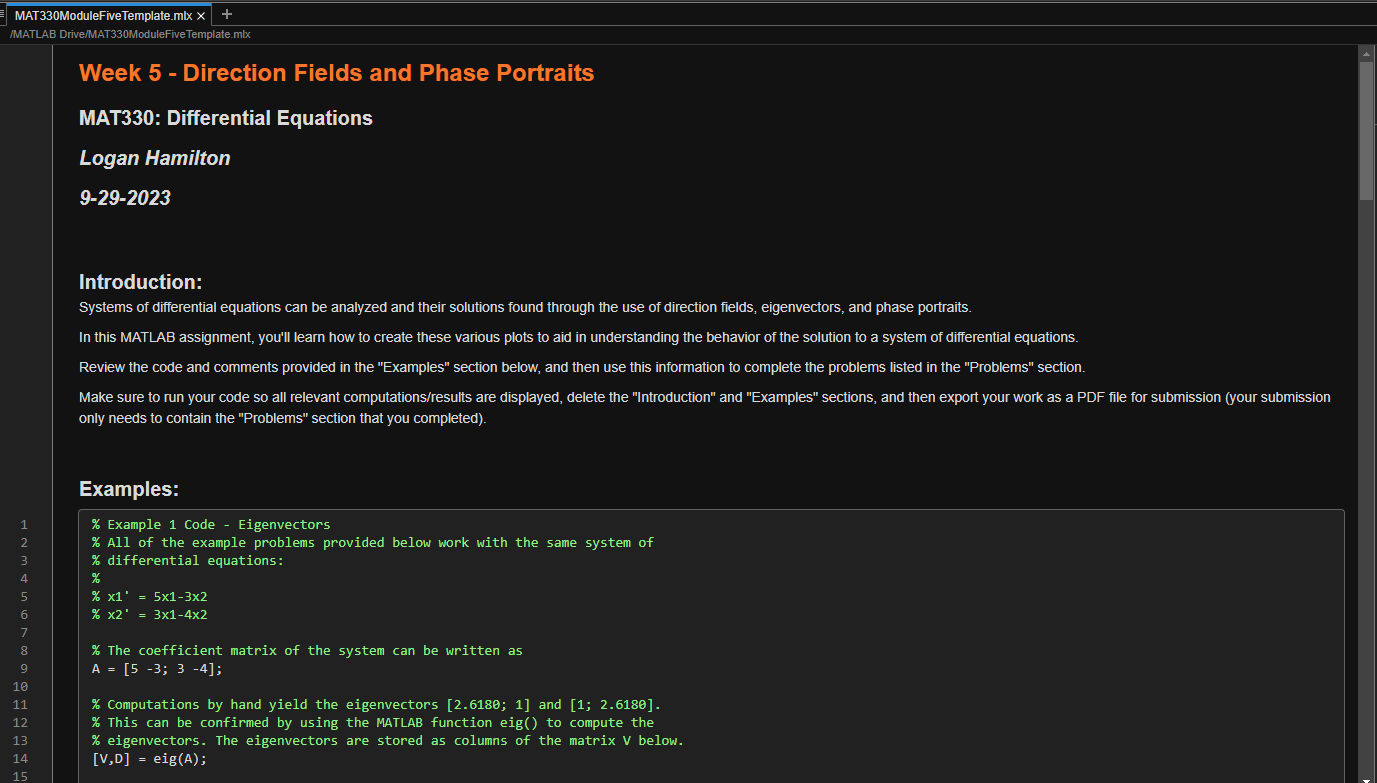Image resolution: width=1377 pixels, height=783 pixels.
Task: Click the author name Logan Hamilton
Action: click(155, 158)
